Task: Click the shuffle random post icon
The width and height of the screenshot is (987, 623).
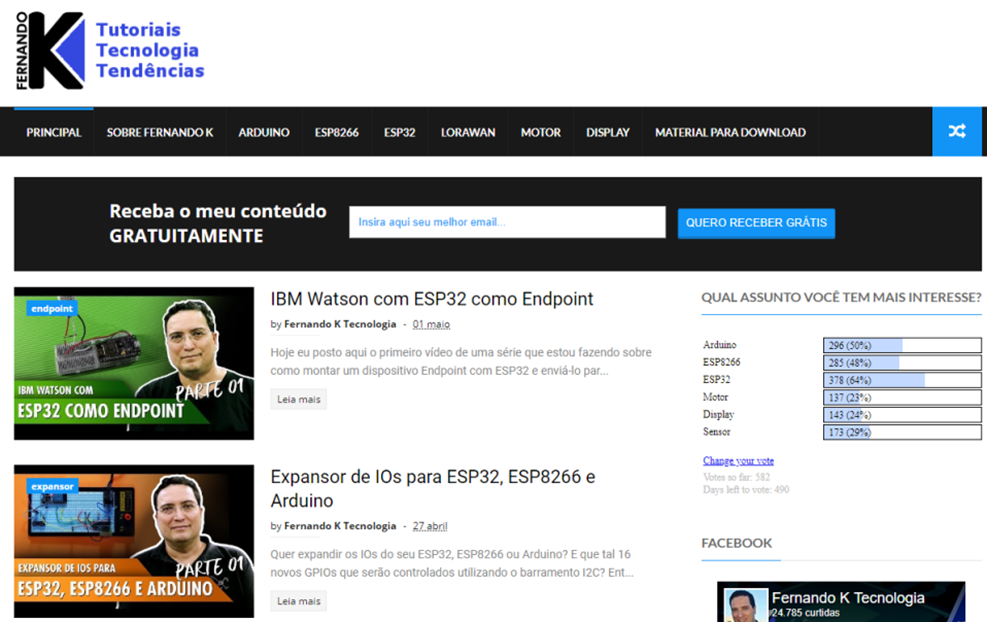Action: click(957, 132)
